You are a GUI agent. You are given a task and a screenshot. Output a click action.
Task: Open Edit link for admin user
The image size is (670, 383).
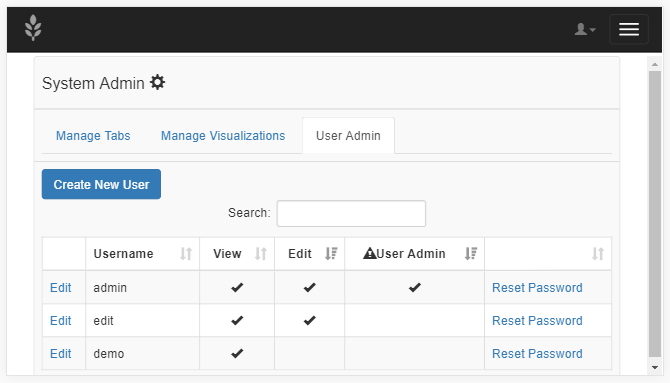point(61,288)
